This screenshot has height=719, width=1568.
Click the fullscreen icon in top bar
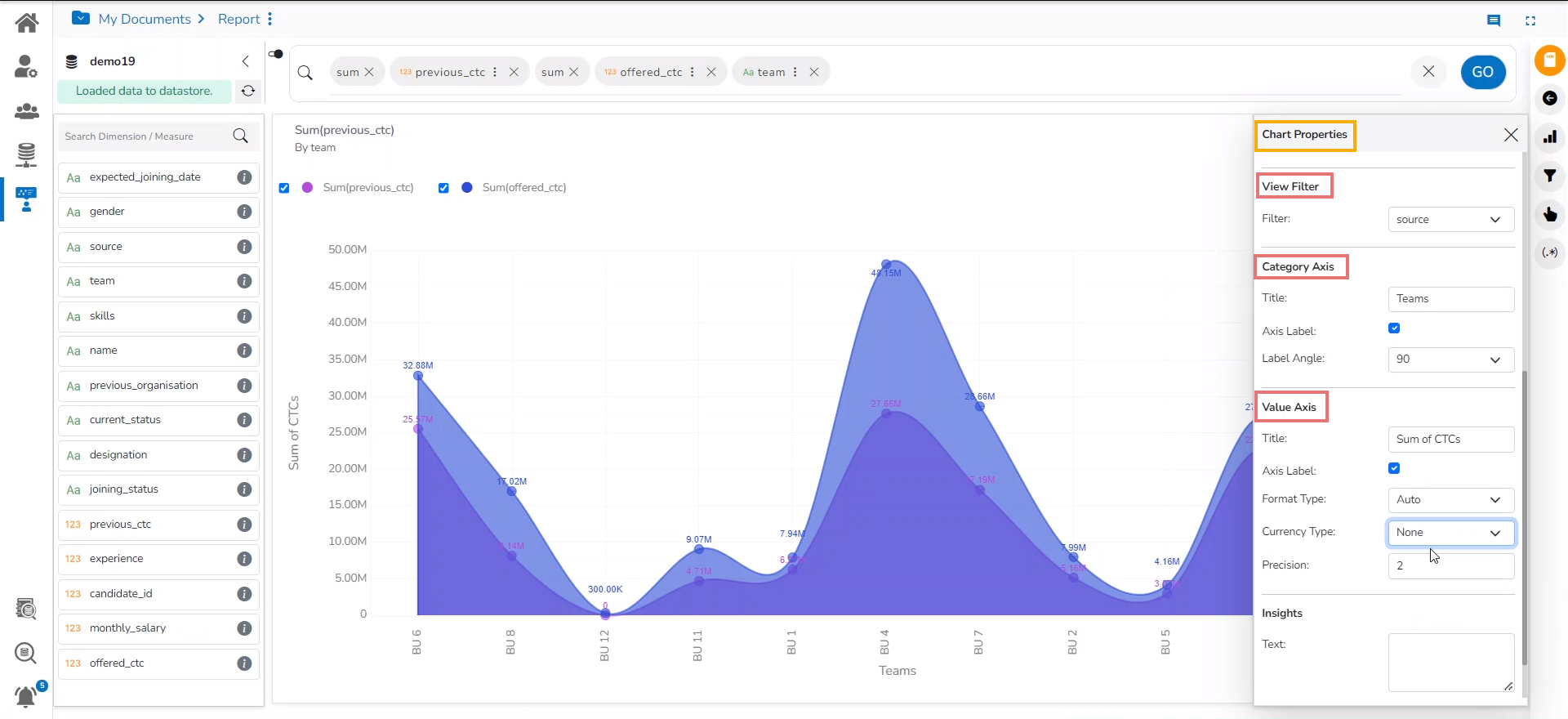1530,20
